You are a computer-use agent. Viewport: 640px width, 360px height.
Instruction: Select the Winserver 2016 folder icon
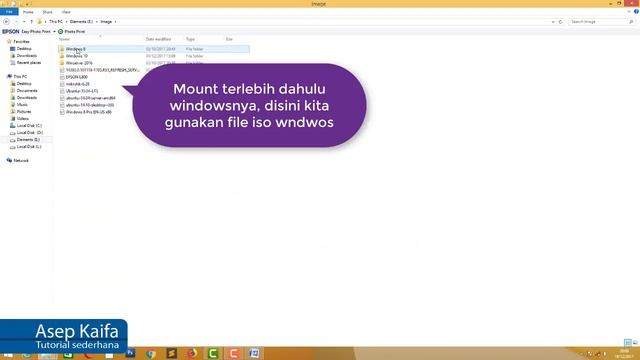(62, 63)
